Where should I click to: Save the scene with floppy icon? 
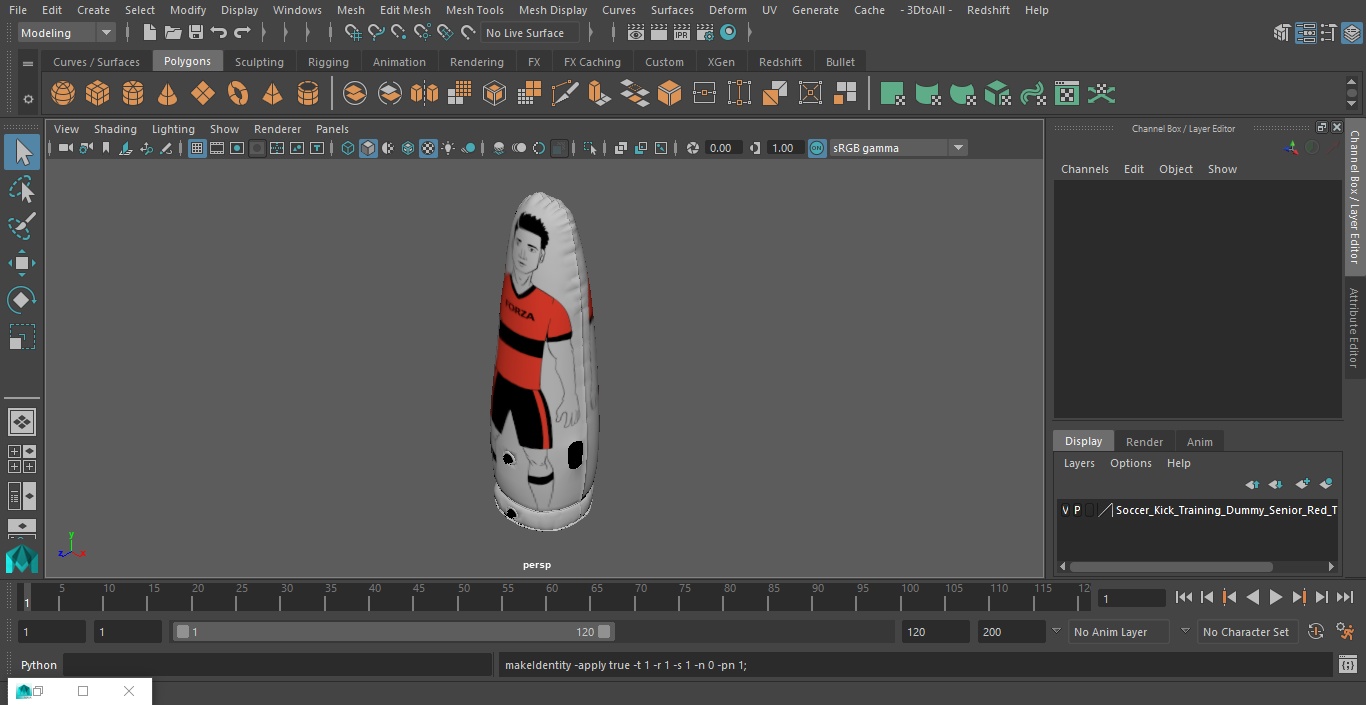point(196,33)
